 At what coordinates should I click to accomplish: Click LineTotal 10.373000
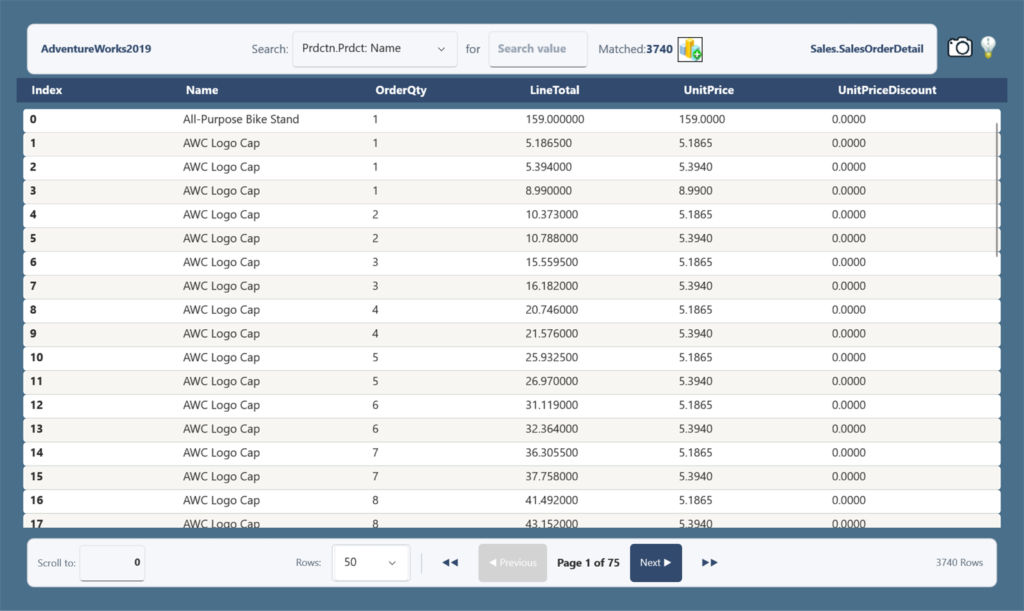(x=552, y=215)
